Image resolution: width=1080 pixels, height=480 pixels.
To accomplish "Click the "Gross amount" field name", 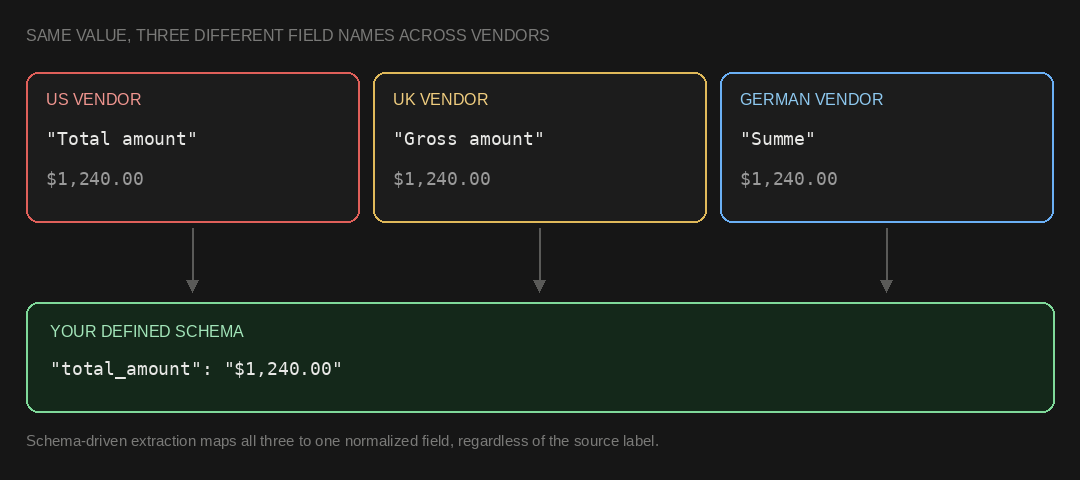I will [x=469, y=139].
